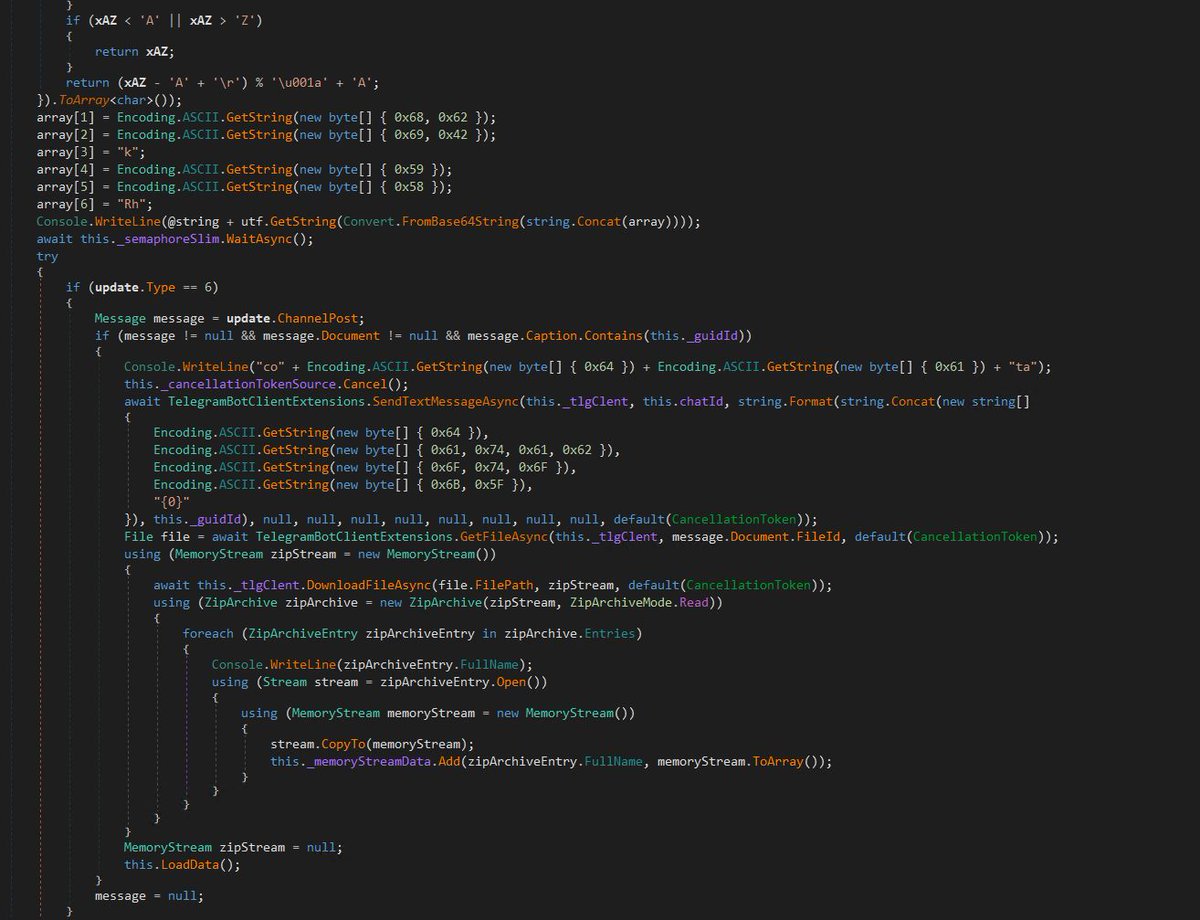This screenshot has height=920, width=1200.
Task: Click the Console.WriteLine("co" + ...) line
Action: (588, 367)
